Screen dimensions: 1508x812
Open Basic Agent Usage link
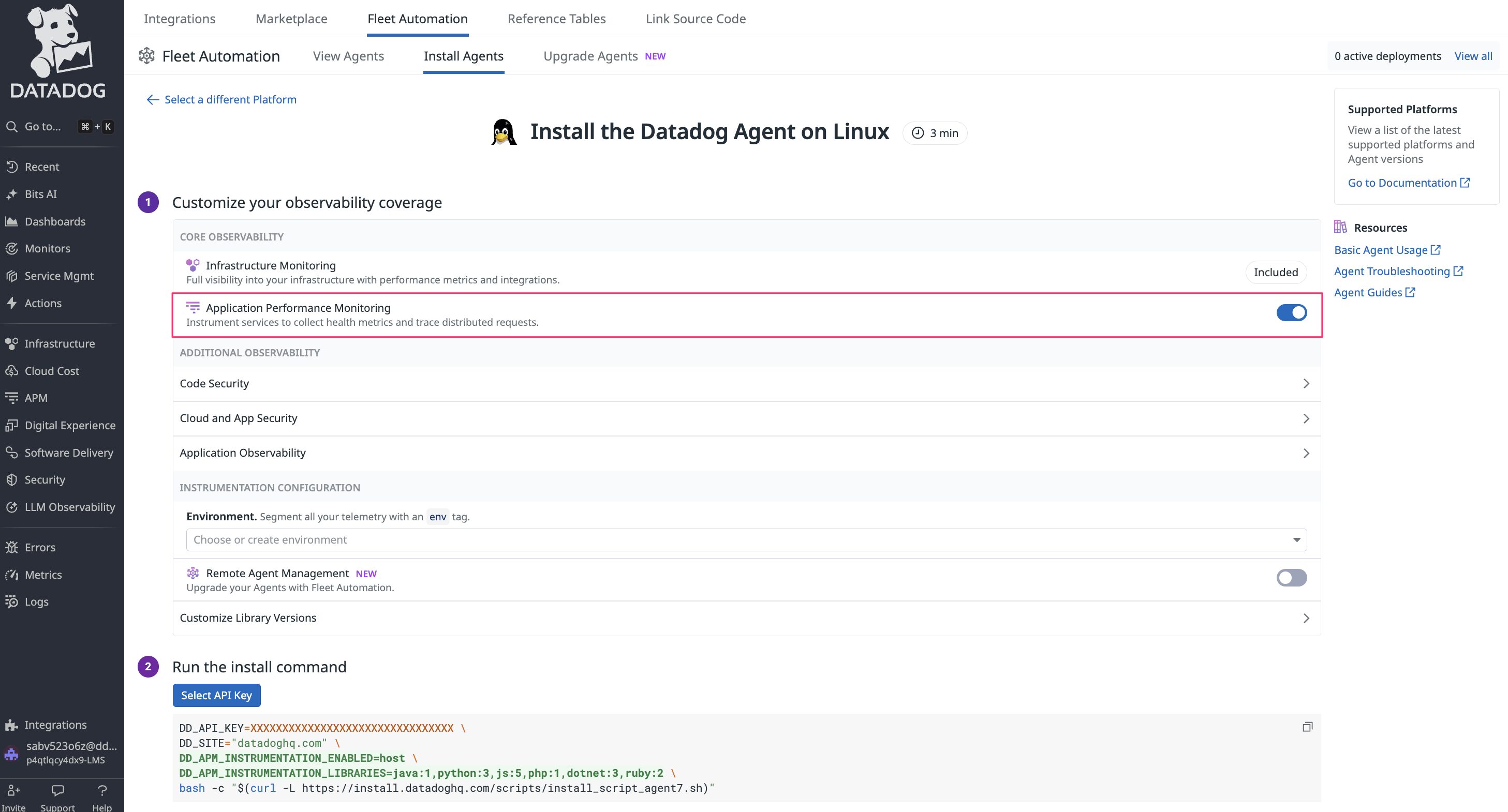(x=1387, y=250)
